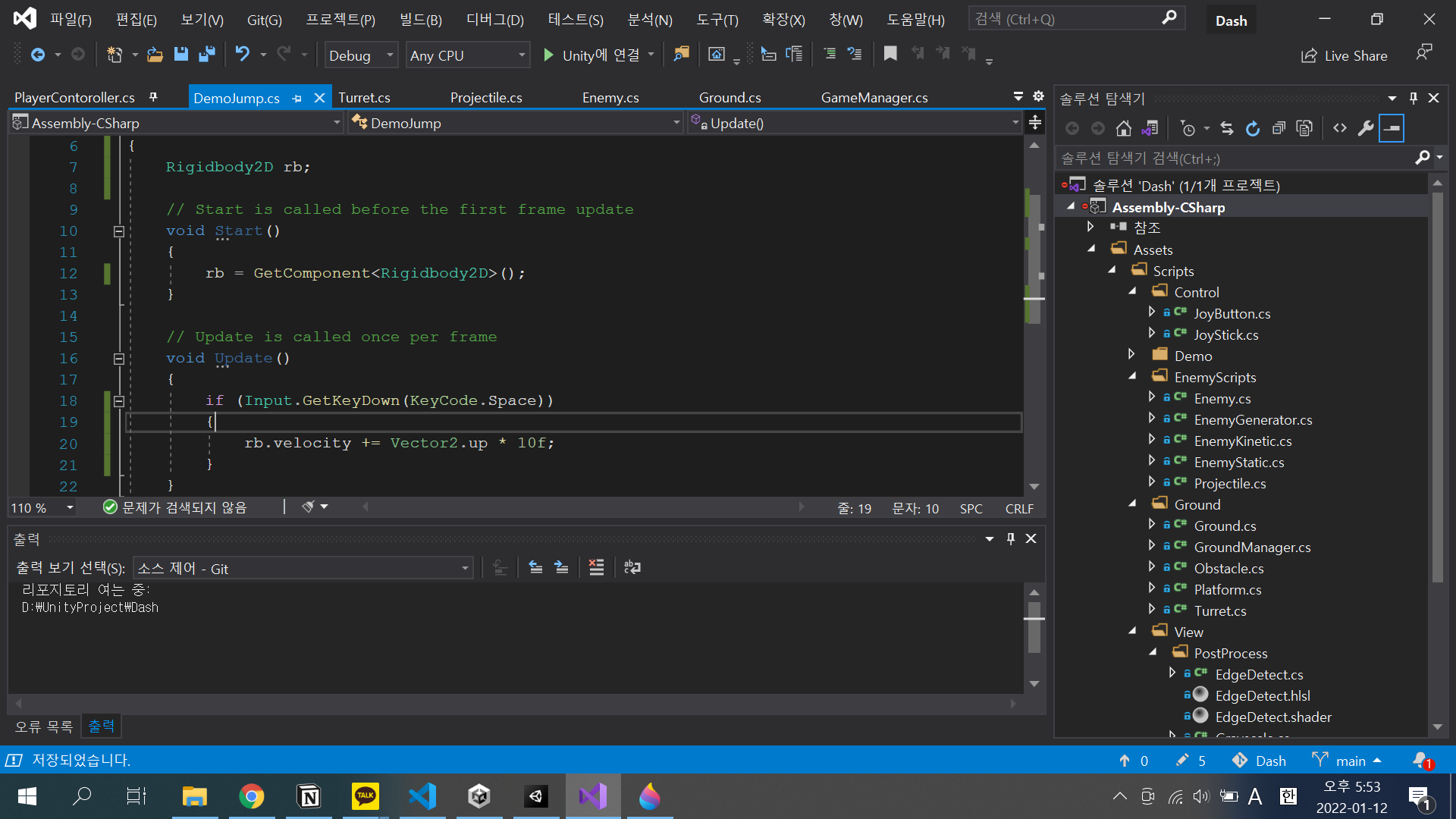1456x819 pixels.
Task: Comment out selected lines via toolbar icon
Action: pos(830,54)
